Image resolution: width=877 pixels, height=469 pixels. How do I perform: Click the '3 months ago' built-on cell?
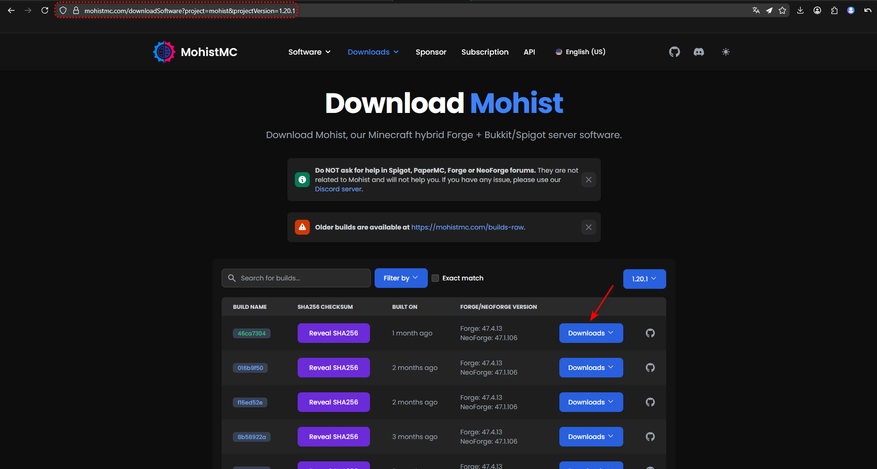click(414, 437)
